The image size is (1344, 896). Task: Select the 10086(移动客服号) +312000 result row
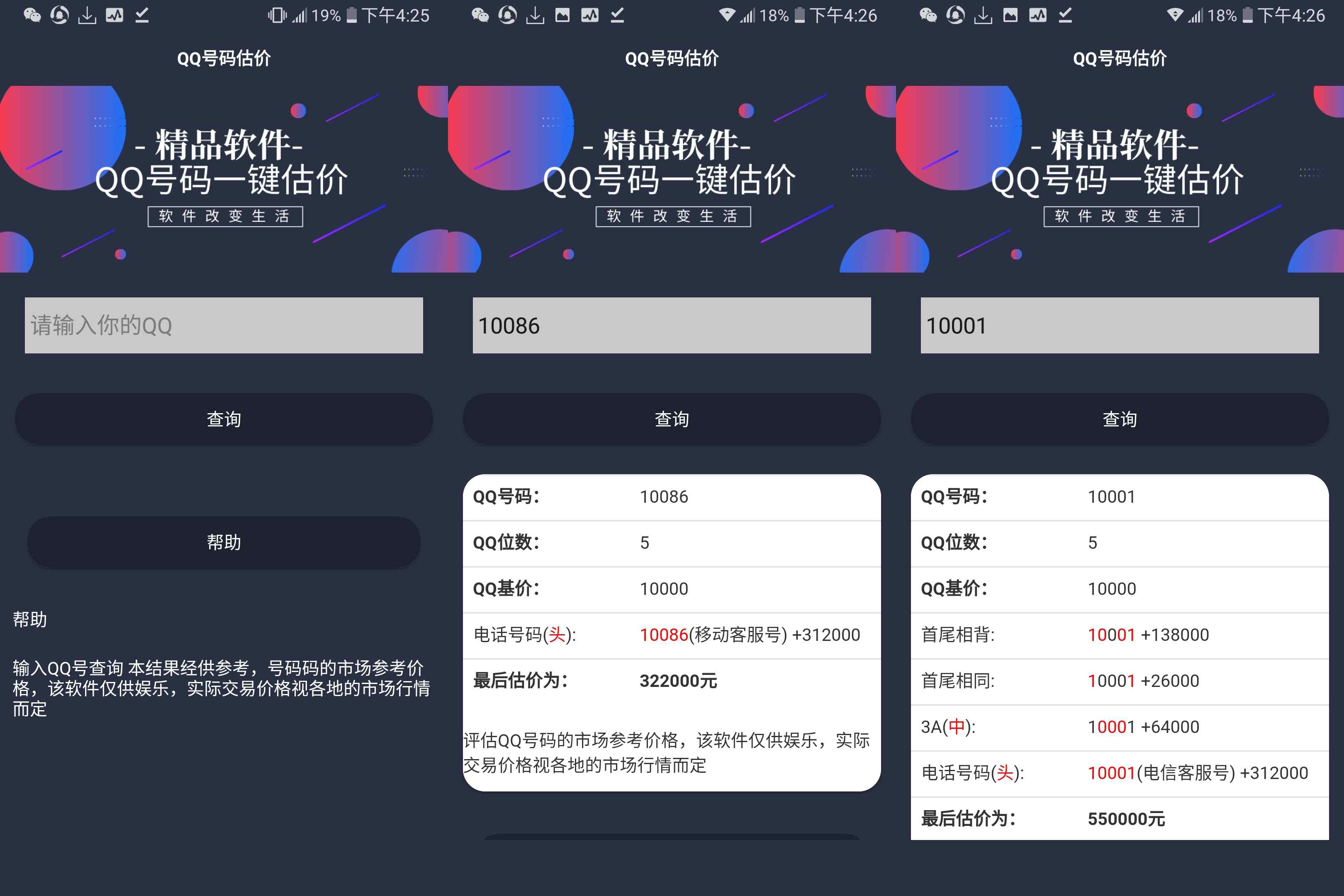pyautogui.click(x=672, y=635)
